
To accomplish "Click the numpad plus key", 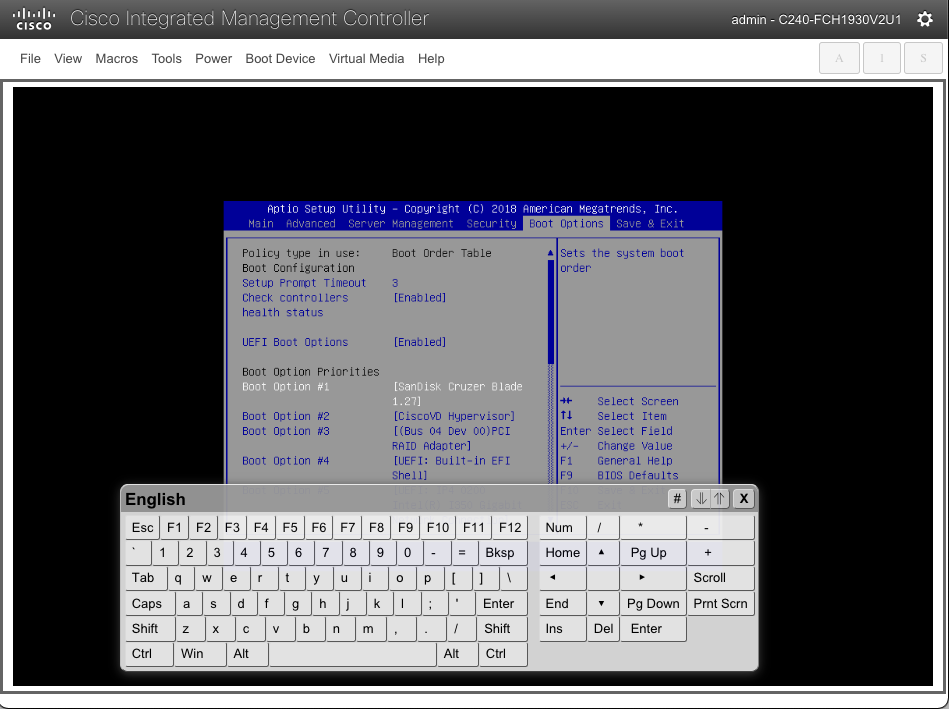I will (x=720, y=553).
